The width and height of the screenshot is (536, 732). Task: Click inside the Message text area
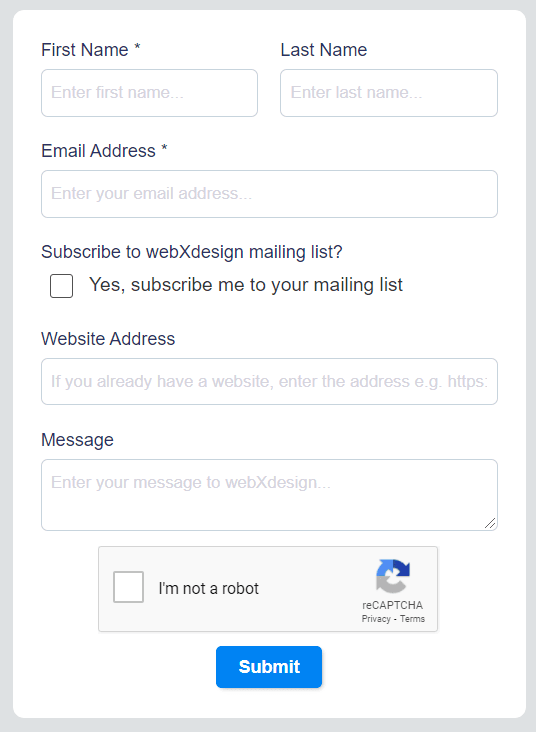pos(269,495)
